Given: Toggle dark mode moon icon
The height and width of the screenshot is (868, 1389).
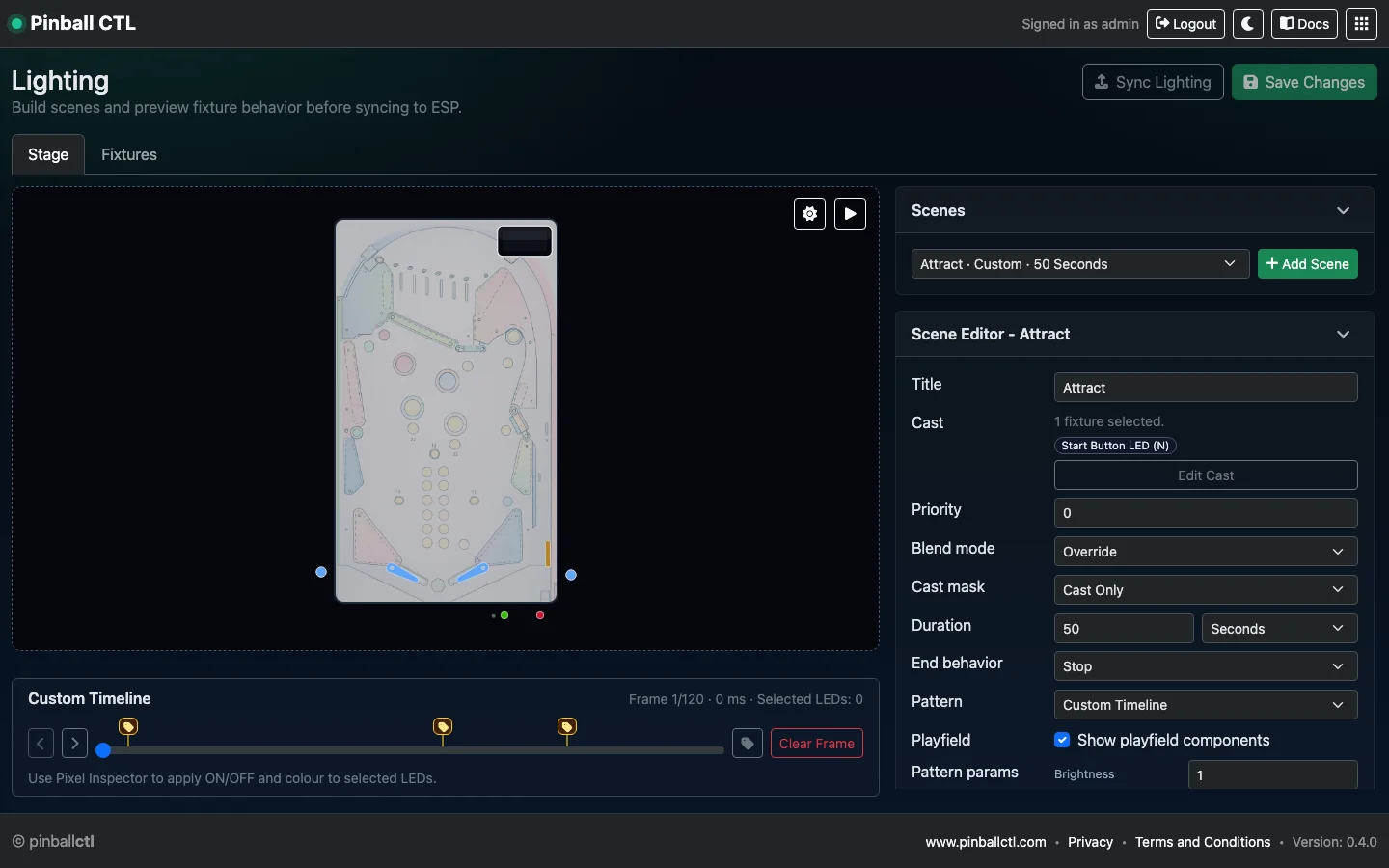Looking at the screenshot, I should click(x=1248, y=24).
